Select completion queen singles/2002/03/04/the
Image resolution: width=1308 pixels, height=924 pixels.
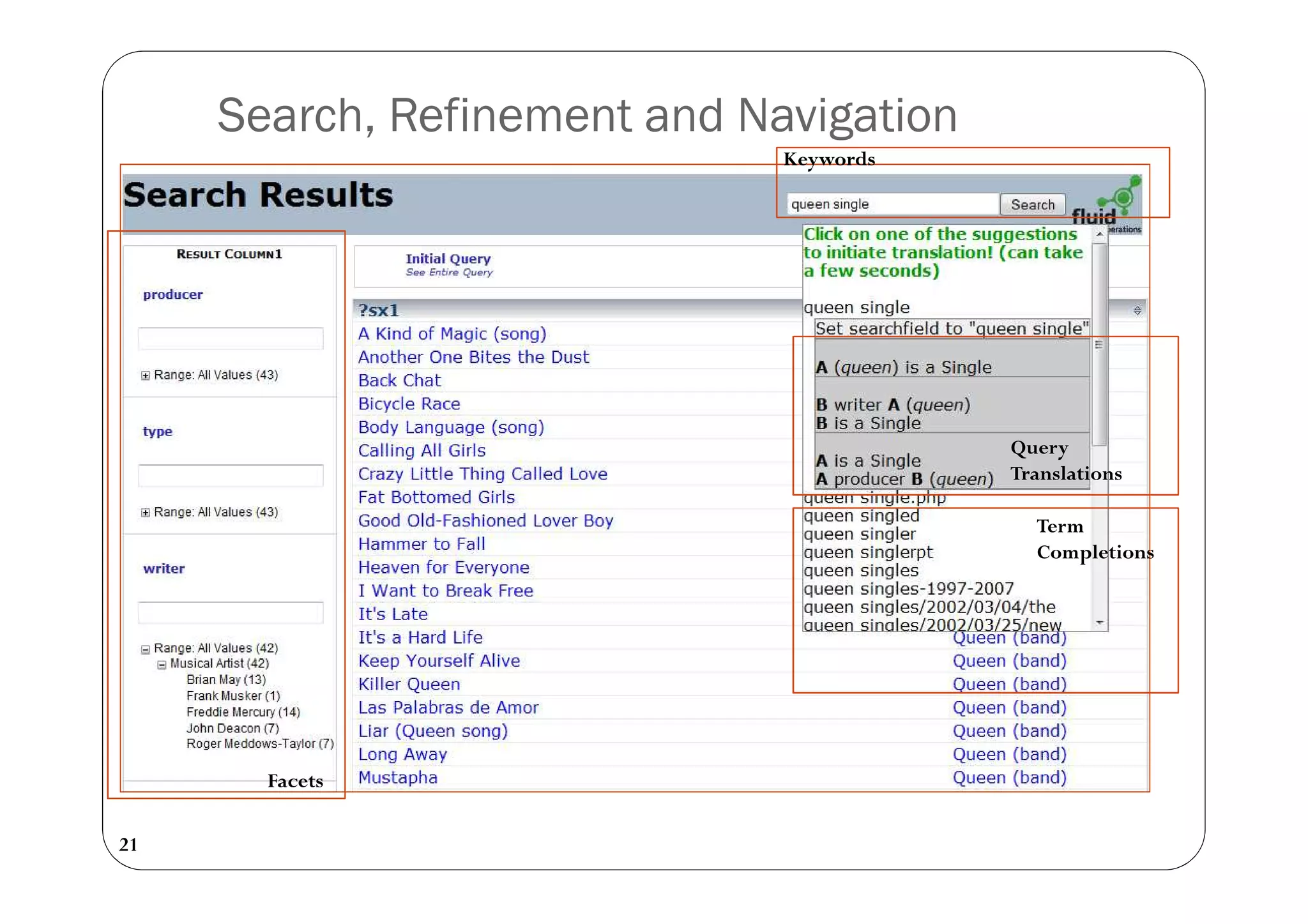click(x=929, y=607)
